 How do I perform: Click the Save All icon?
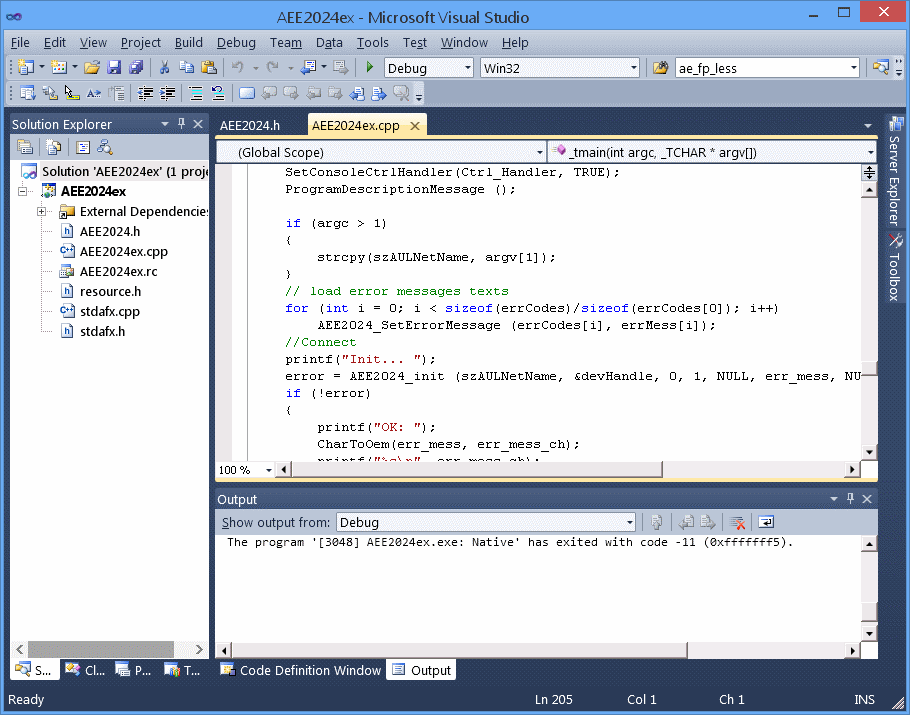click(x=136, y=67)
